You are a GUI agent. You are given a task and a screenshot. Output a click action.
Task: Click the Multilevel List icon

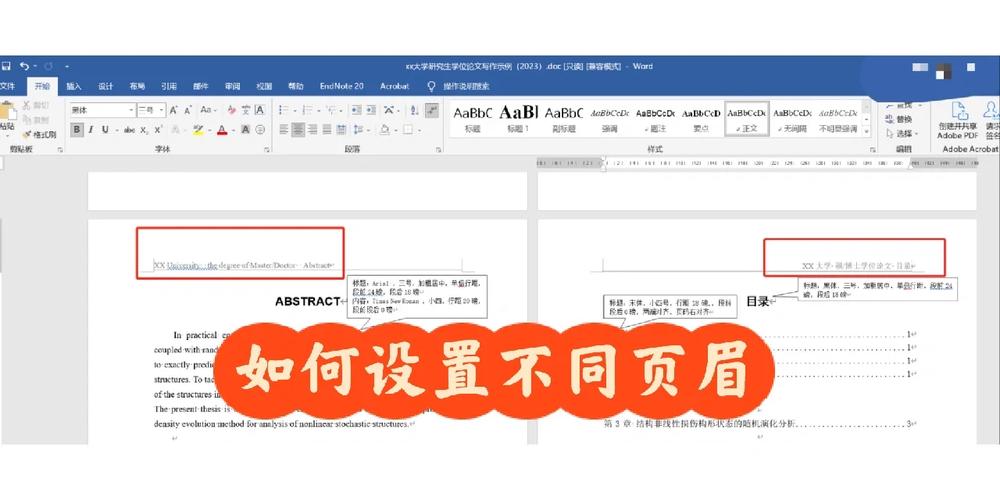(331, 110)
